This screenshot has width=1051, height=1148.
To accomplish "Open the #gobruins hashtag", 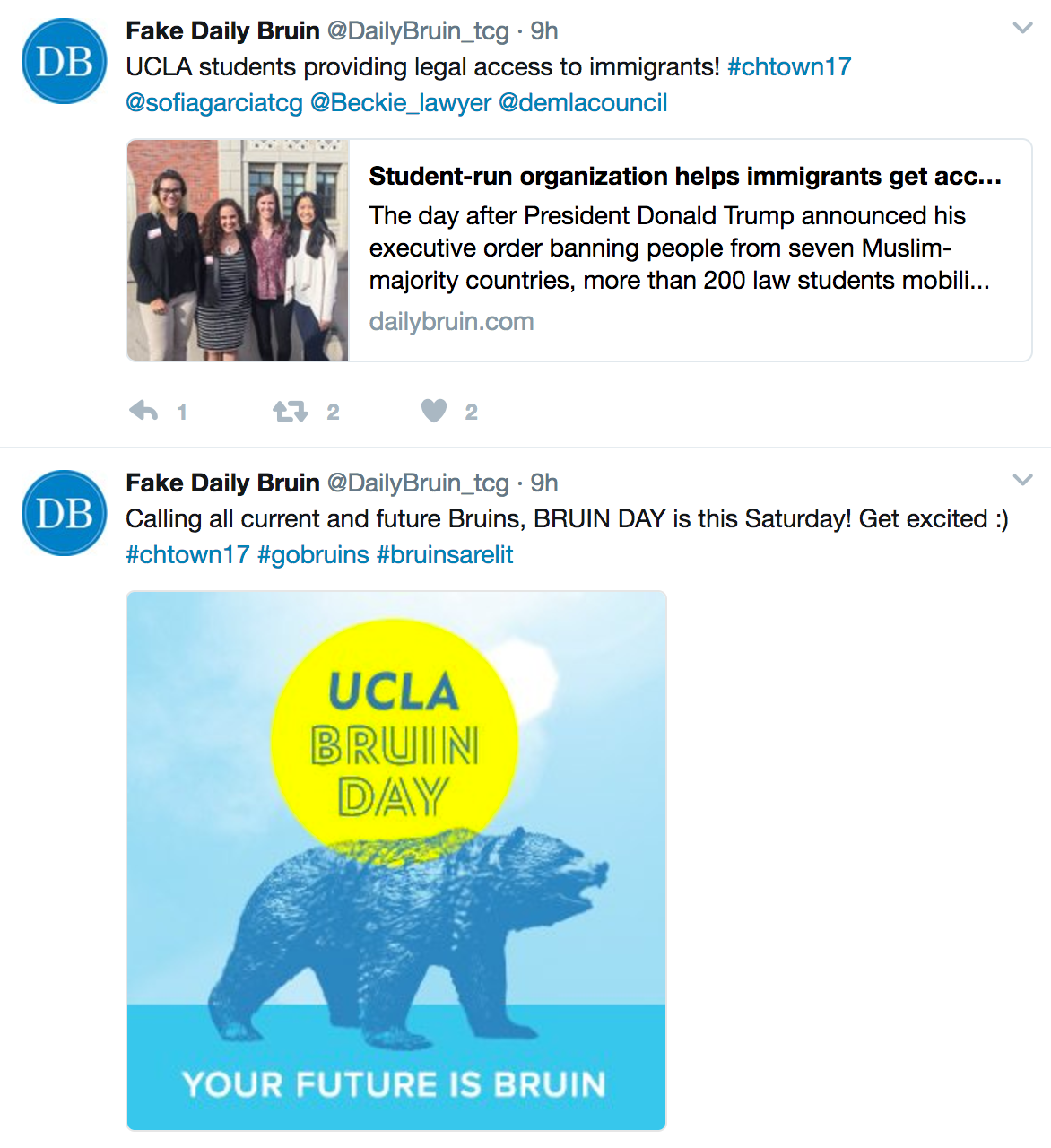I will pyautogui.click(x=313, y=555).
